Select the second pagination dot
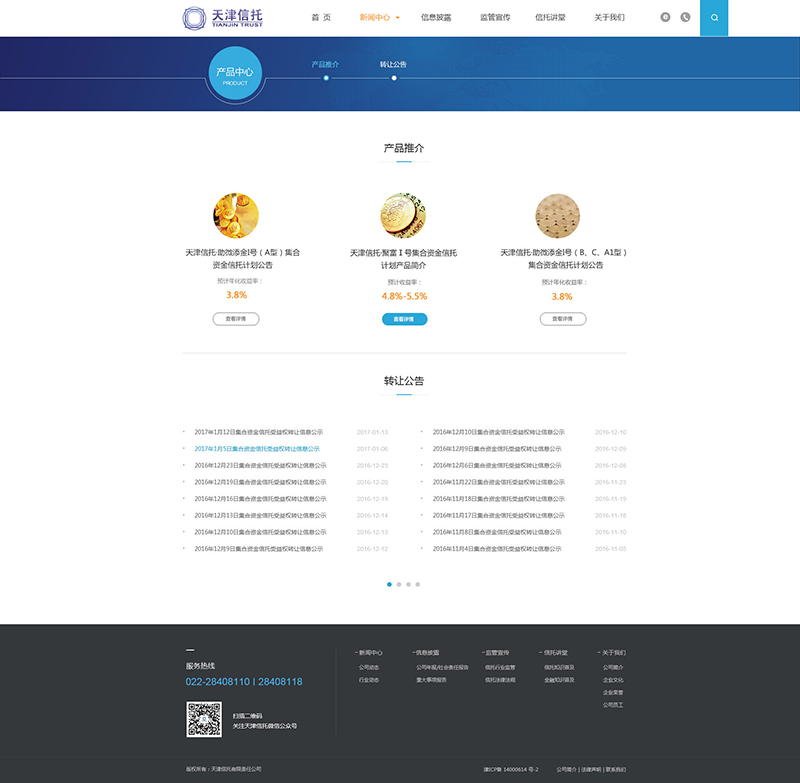Screen dimensions: 800x783 (x=398, y=584)
